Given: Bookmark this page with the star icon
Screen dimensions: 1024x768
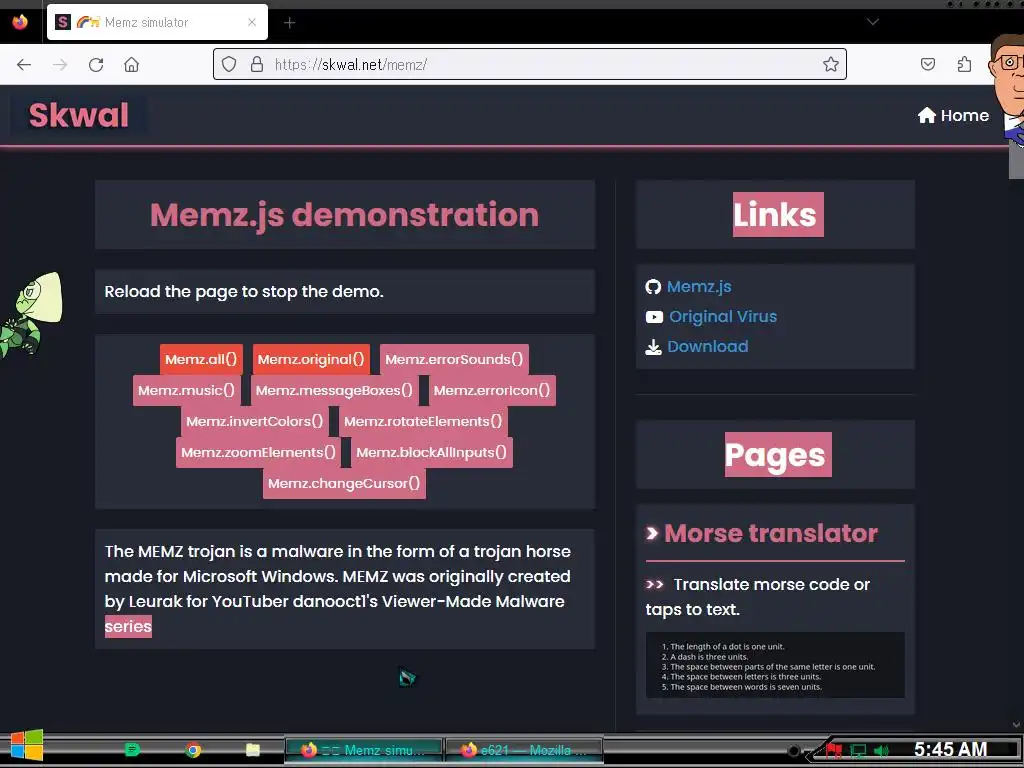Looking at the screenshot, I should click(831, 64).
